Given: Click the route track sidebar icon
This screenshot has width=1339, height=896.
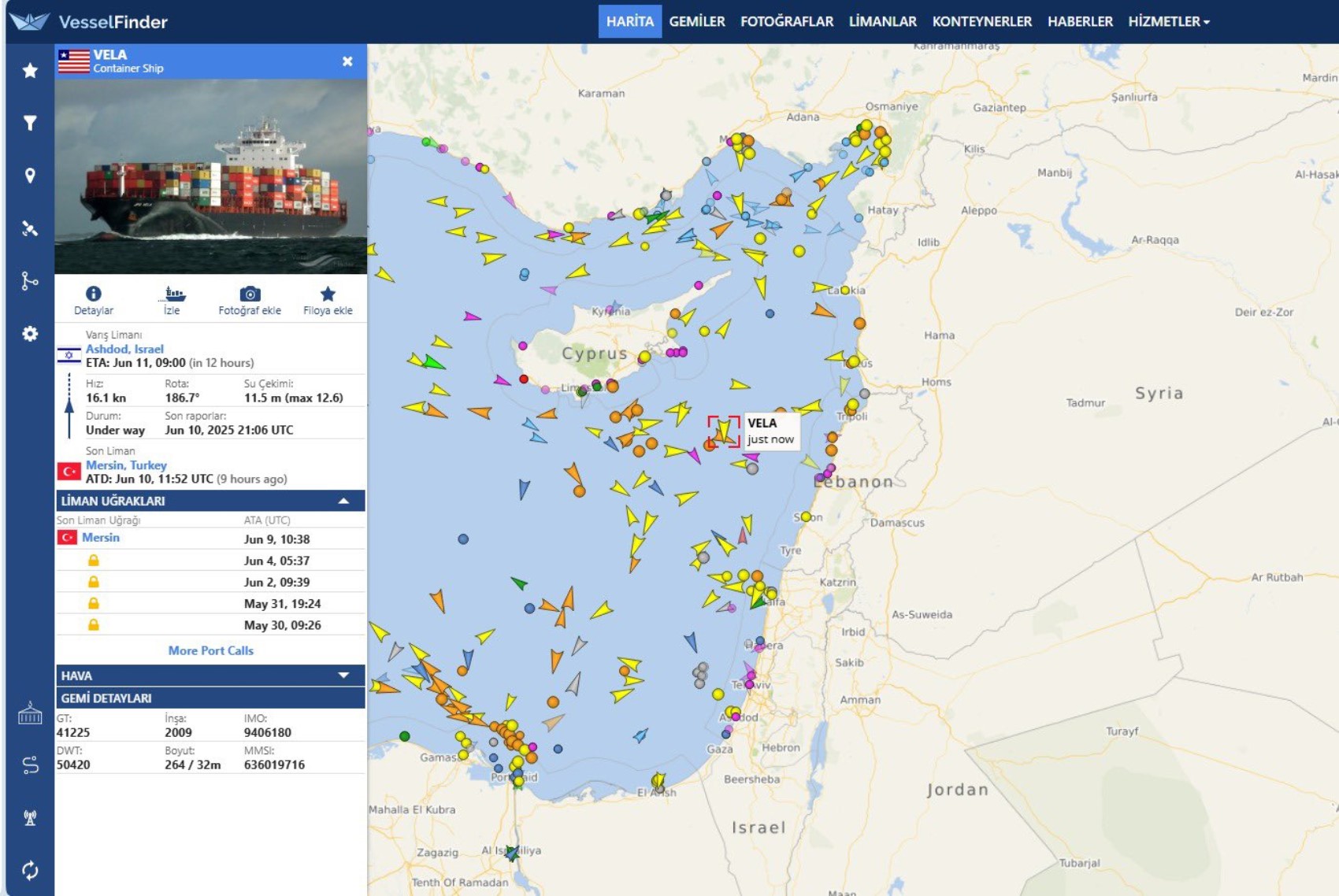Looking at the screenshot, I should 30,765.
